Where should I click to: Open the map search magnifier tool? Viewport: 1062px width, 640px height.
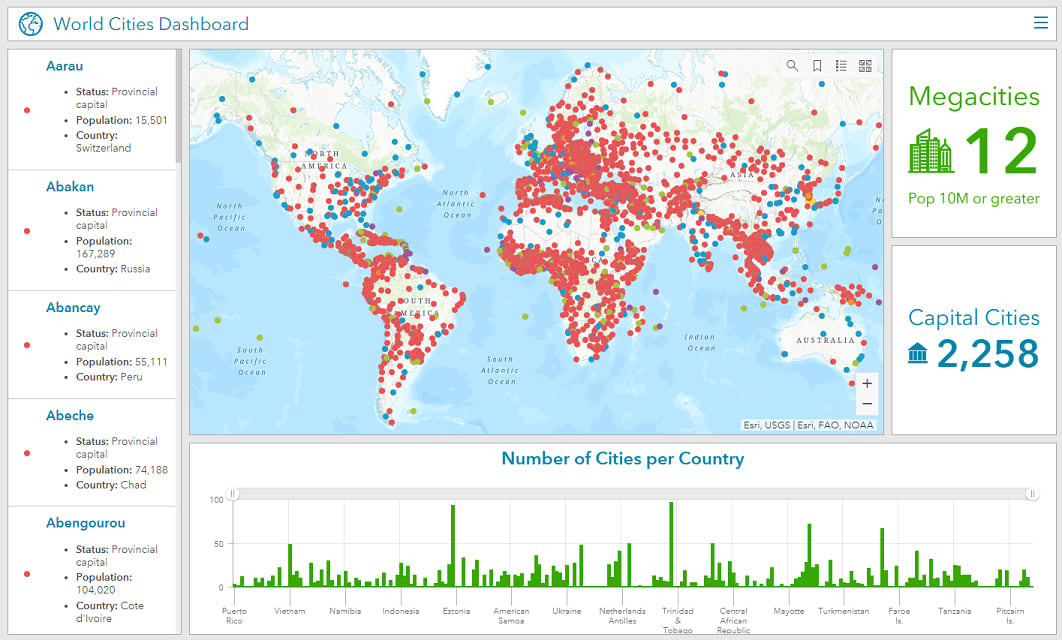[792, 66]
